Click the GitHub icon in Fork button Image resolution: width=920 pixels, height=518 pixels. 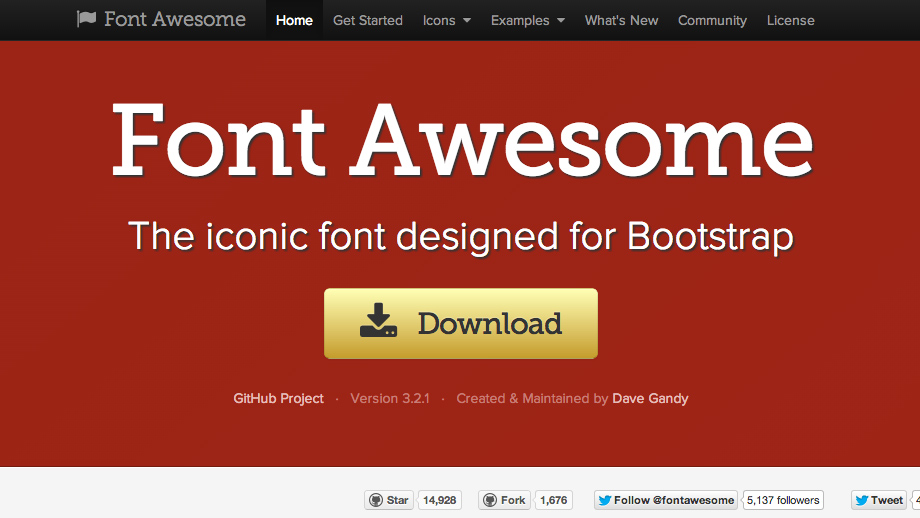click(x=490, y=500)
